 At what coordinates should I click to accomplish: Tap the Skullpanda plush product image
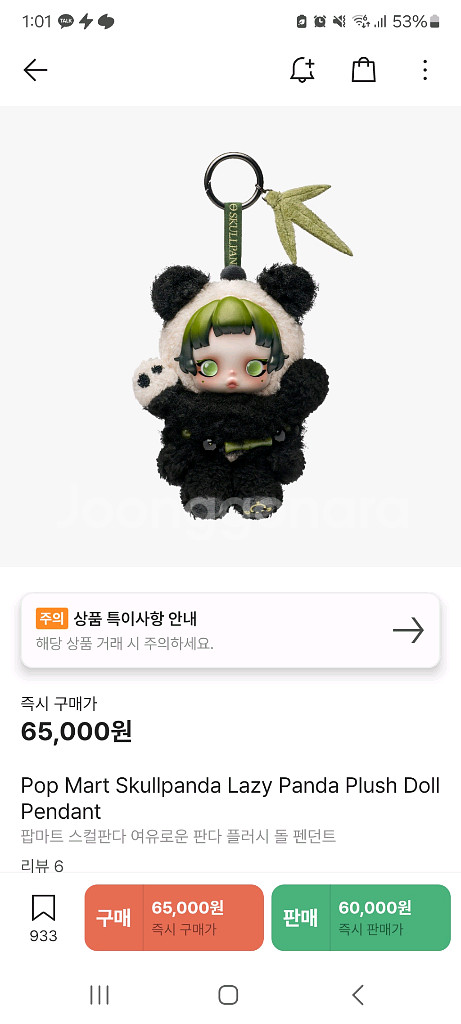(x=230, y=336)
